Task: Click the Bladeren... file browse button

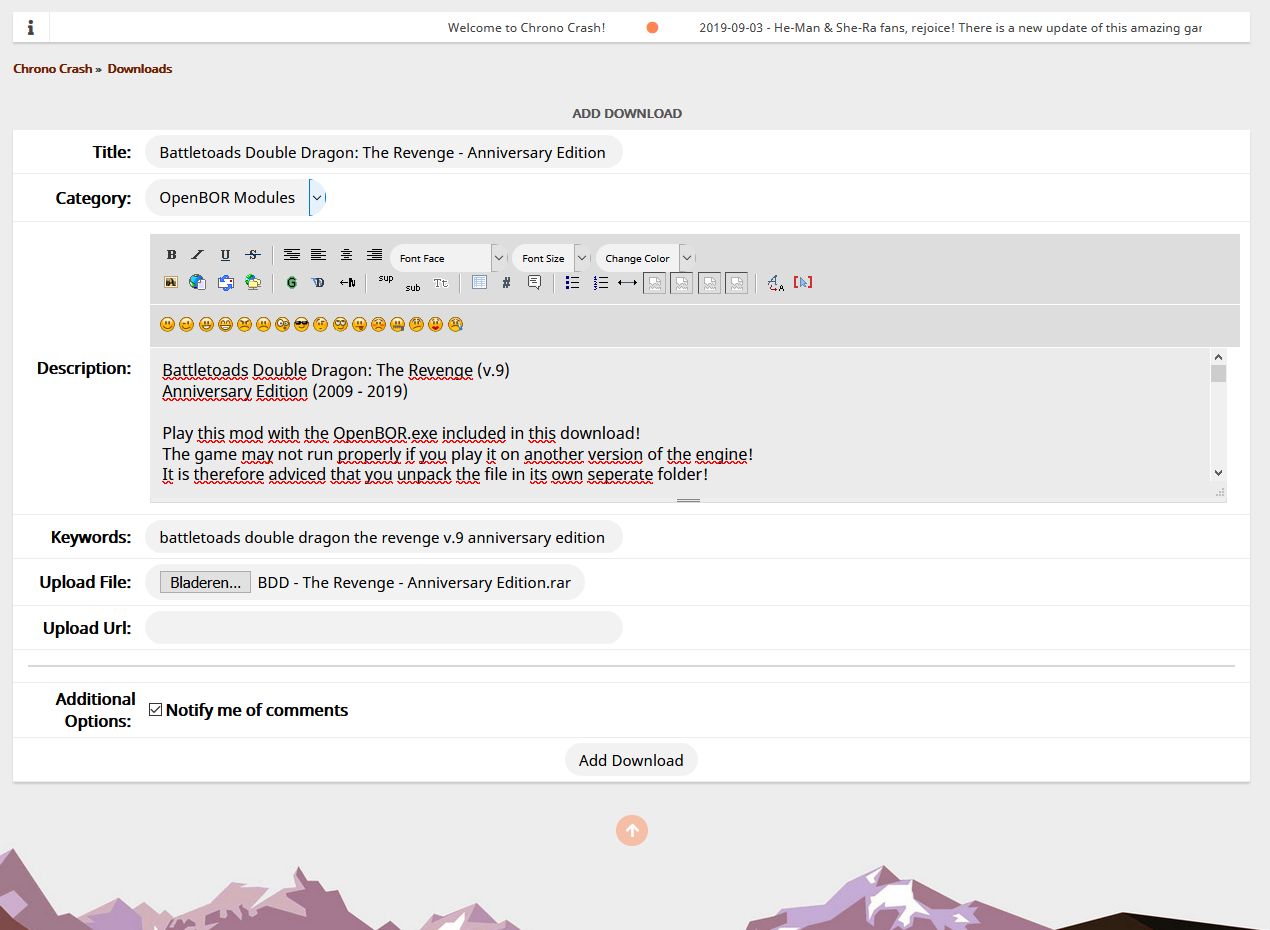Action: click(205, 583)
